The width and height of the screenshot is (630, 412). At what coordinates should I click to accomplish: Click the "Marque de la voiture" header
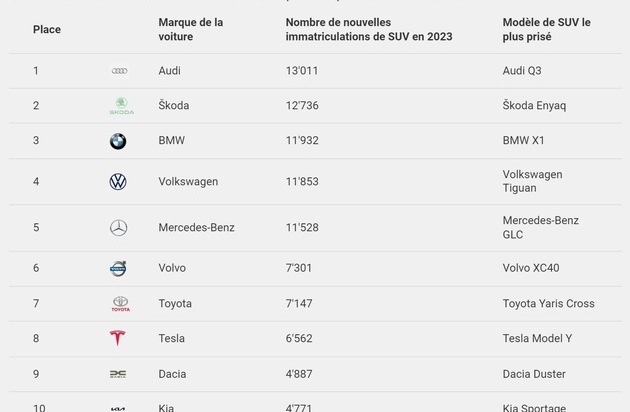click(190, 29)
